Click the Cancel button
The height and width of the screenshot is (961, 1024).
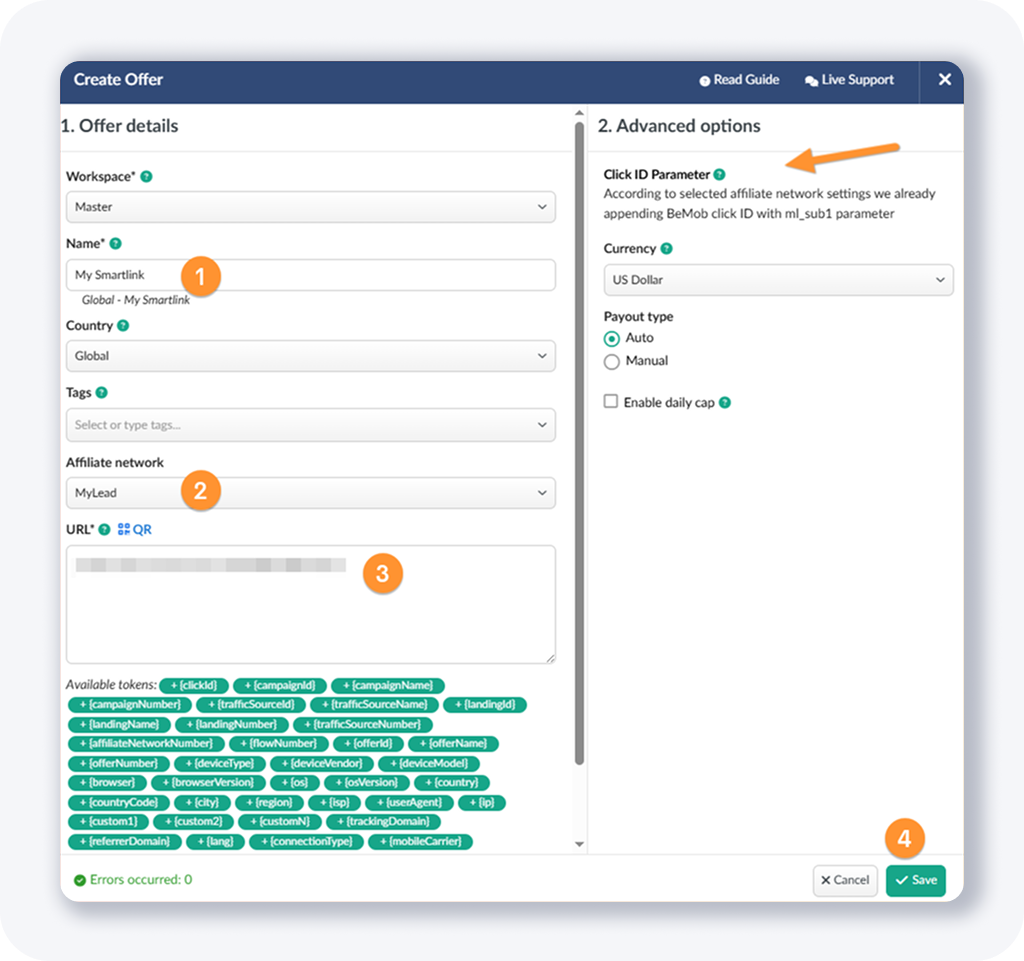845,880
